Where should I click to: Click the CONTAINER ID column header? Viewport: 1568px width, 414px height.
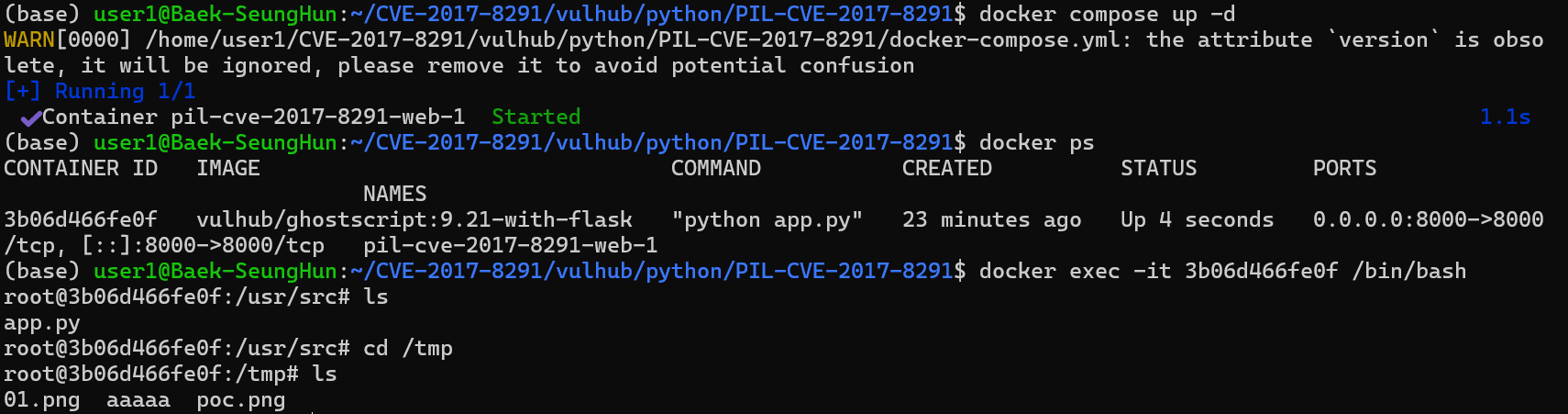tap(81, 169)
